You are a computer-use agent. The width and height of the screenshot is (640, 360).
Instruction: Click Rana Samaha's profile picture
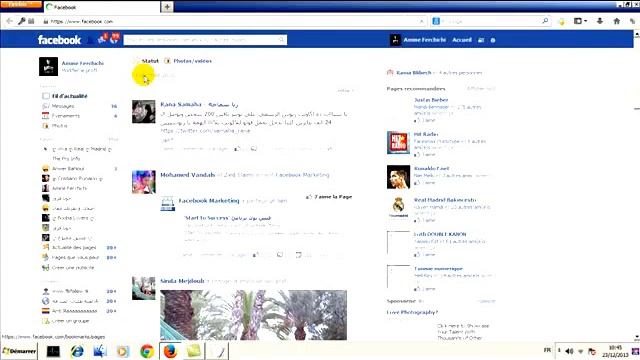(x=144, y=111)
